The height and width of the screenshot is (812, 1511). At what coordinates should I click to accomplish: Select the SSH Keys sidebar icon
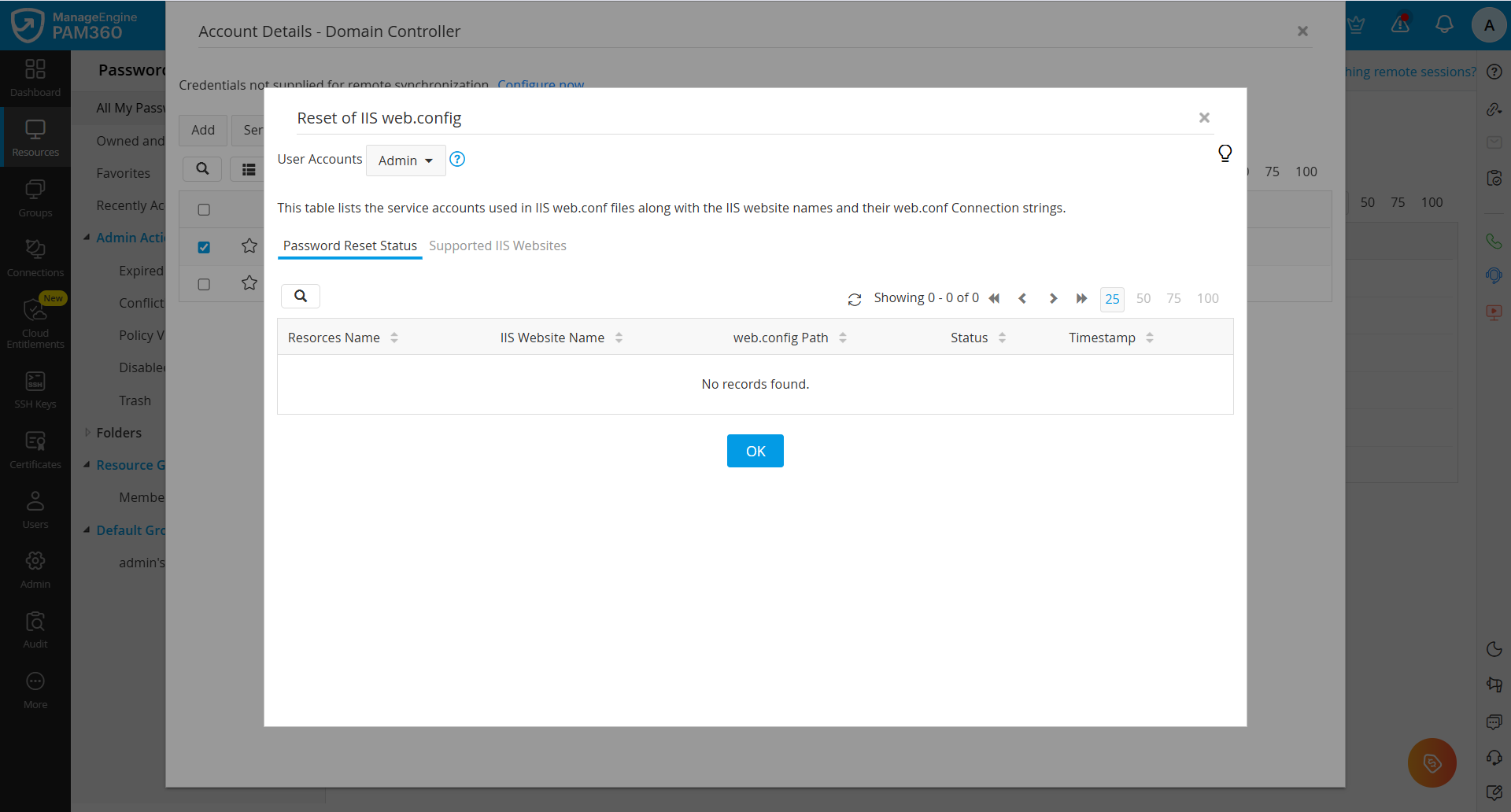[x=35, y=386]
